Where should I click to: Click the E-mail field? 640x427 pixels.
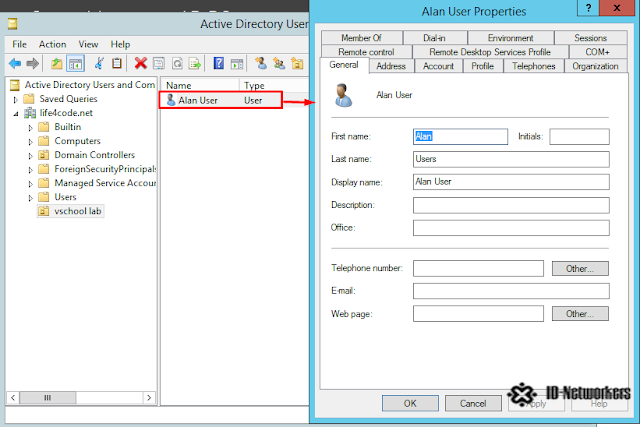(511, 291)
